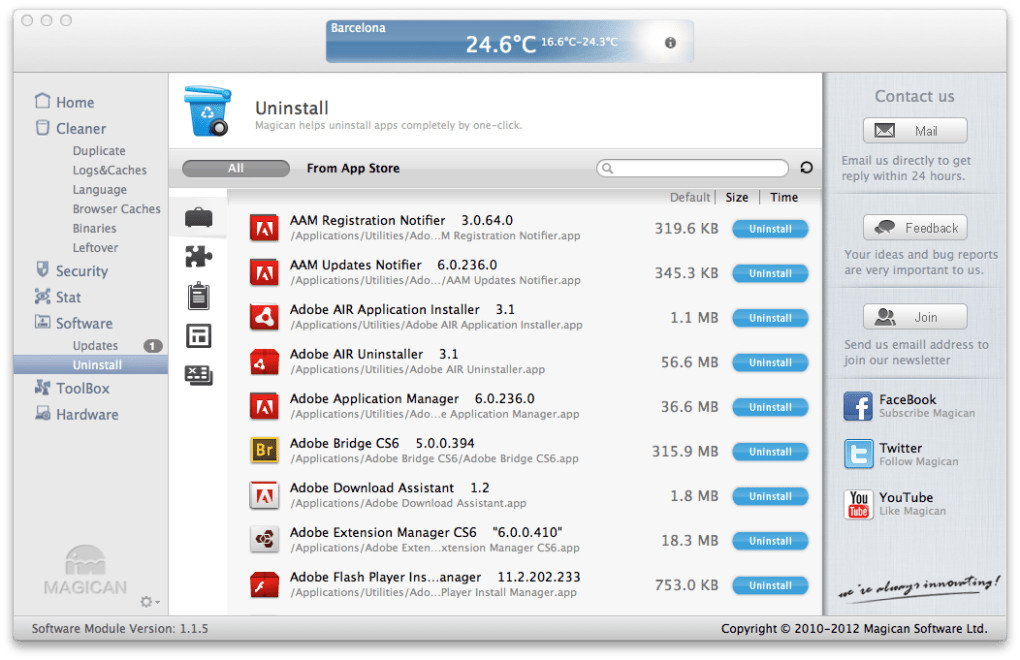The height and width of the screenshot is (660, 1020).
Task: Open the Home section
Action: click(65, 102)
